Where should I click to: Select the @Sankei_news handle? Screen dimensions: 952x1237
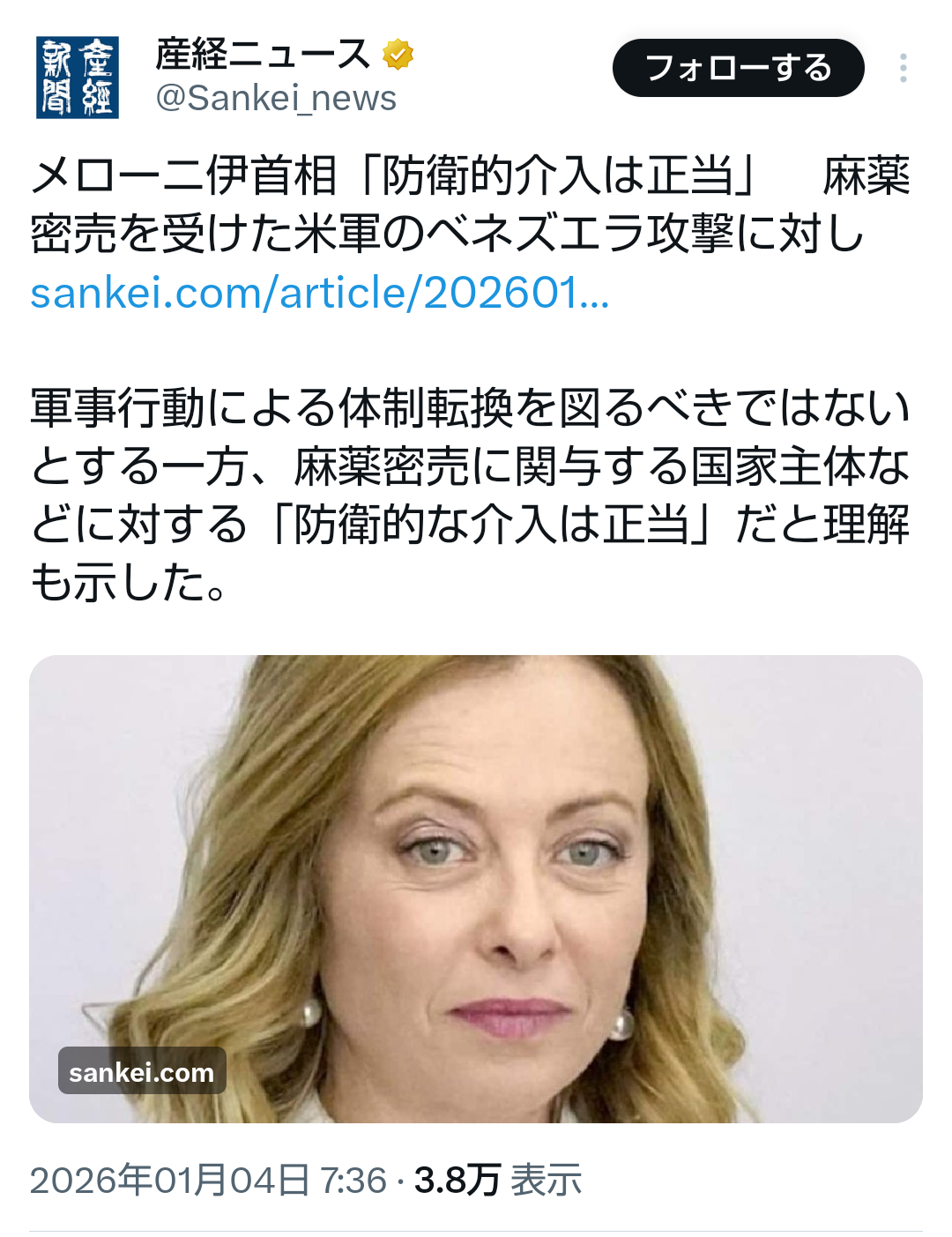click(276, 98)
